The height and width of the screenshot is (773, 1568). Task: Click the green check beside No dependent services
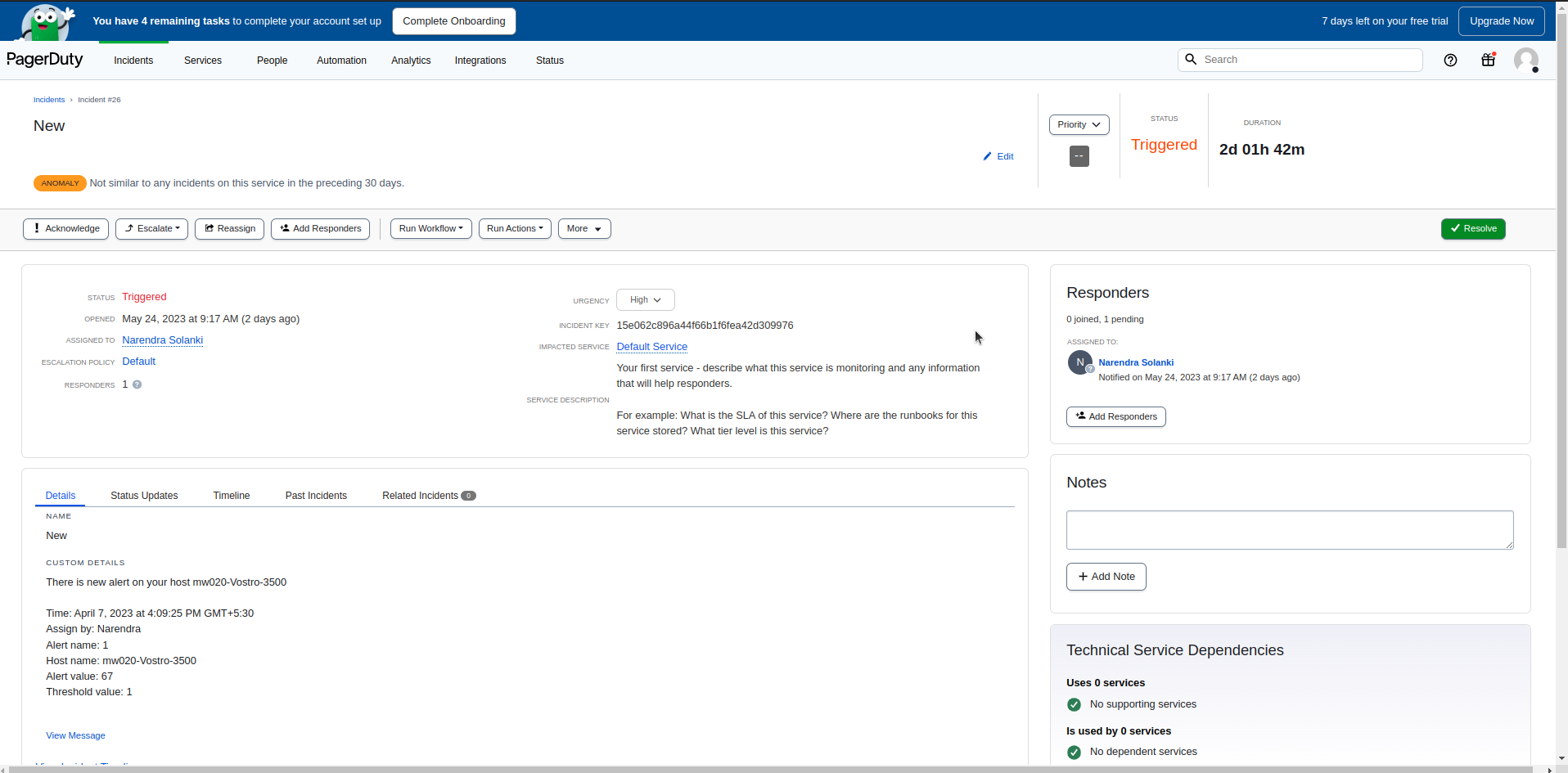coord(1074,752)
